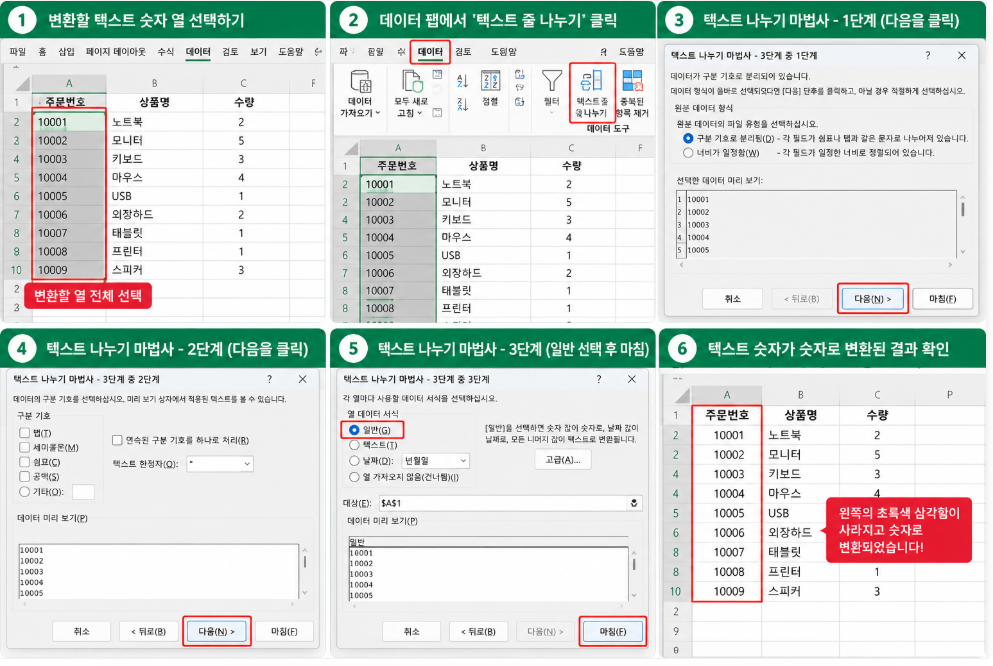The width and height of the screenshot is (993, 666).
Task: Expand the 데이터 가져오기 dropdown arrow
Action: click(378, 113)
